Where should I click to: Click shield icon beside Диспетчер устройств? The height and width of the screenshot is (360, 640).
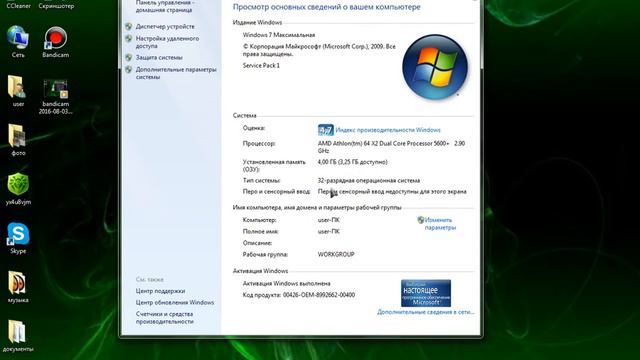129,27
